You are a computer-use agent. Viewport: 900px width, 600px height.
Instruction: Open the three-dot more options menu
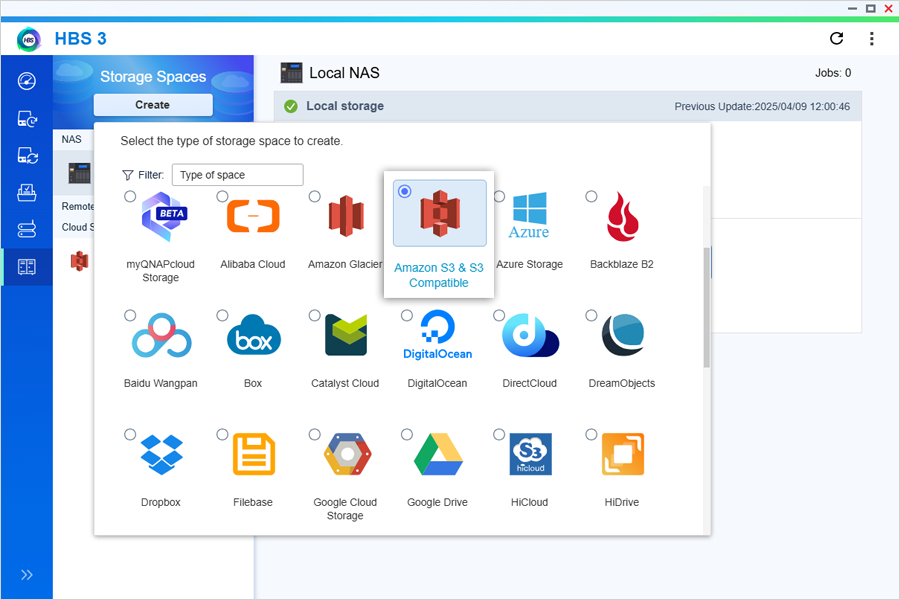pos(871,38)
